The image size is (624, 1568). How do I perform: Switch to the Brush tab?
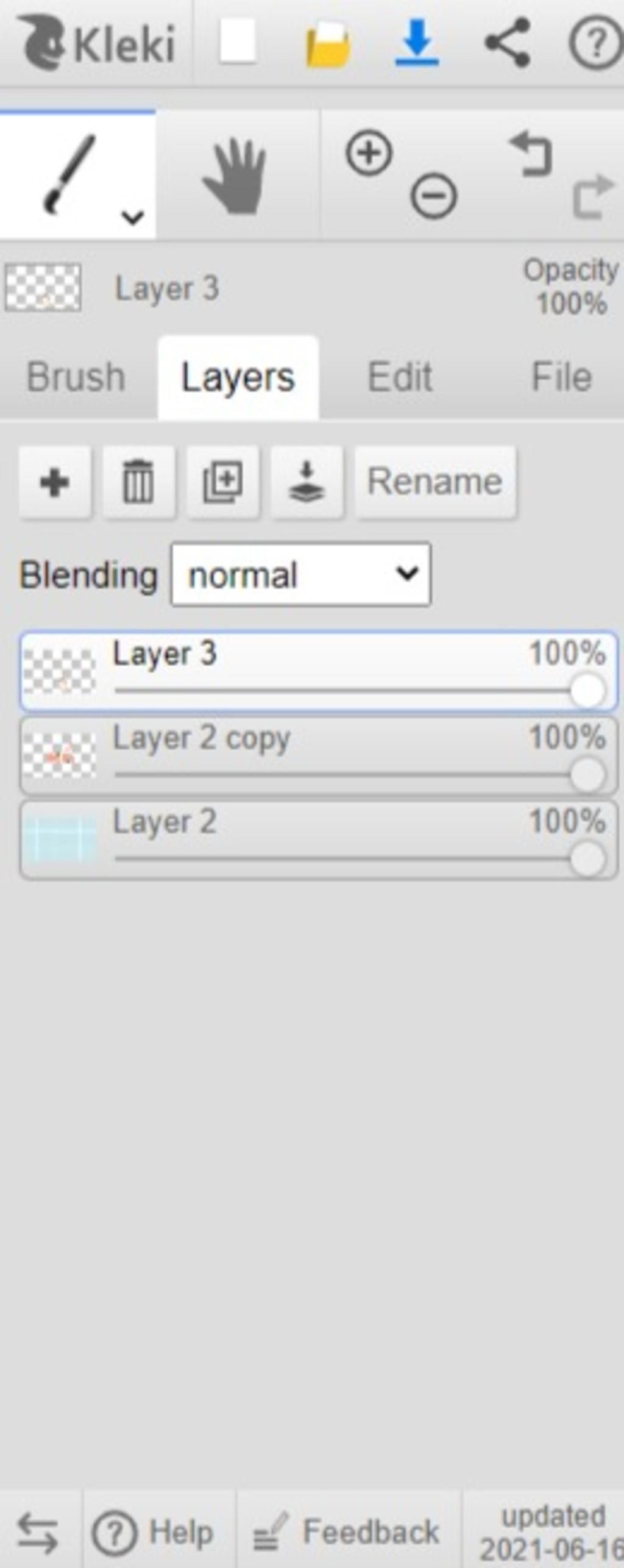(76, 377)
